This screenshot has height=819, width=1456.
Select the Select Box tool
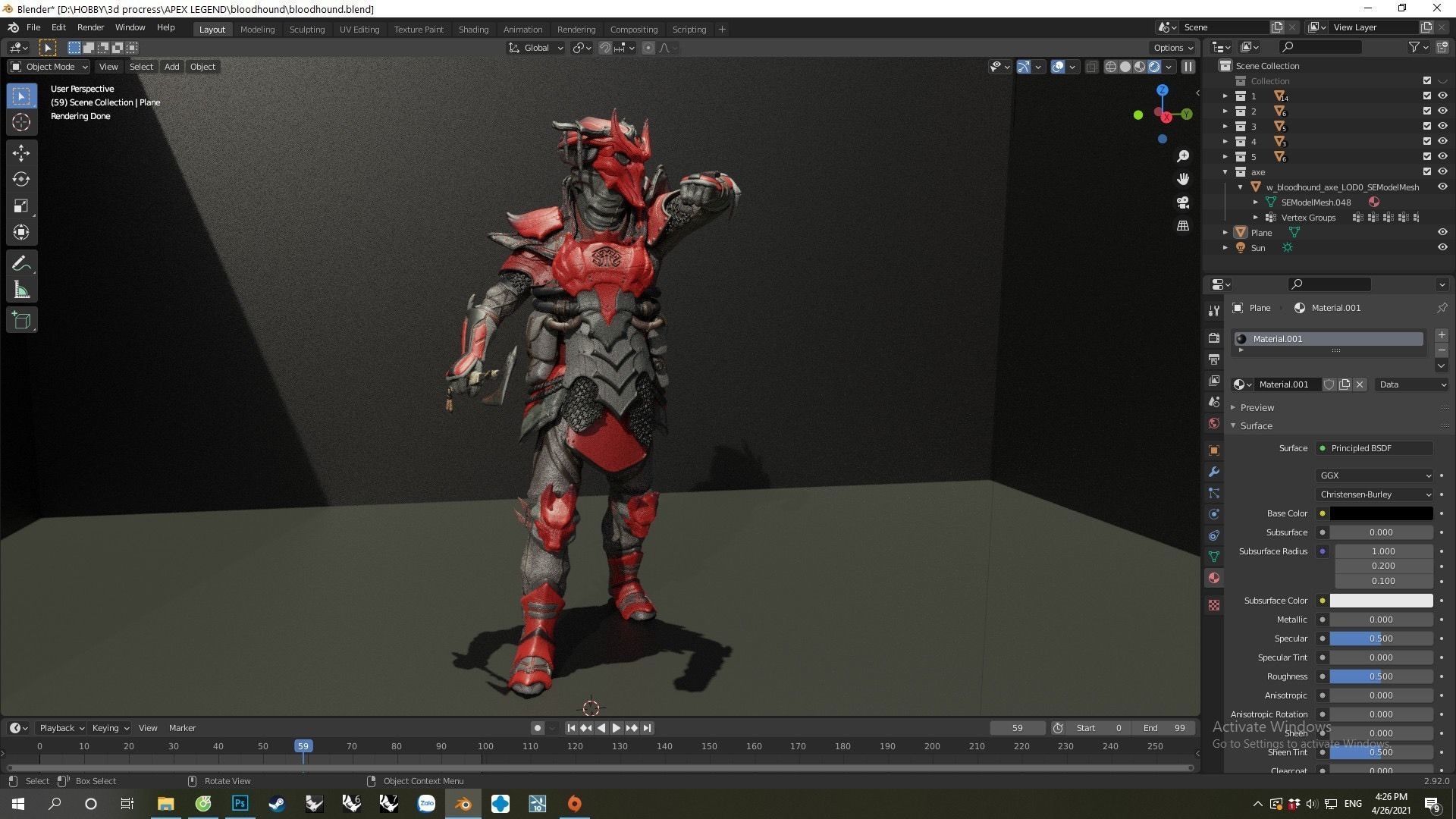tap(21, 96)
